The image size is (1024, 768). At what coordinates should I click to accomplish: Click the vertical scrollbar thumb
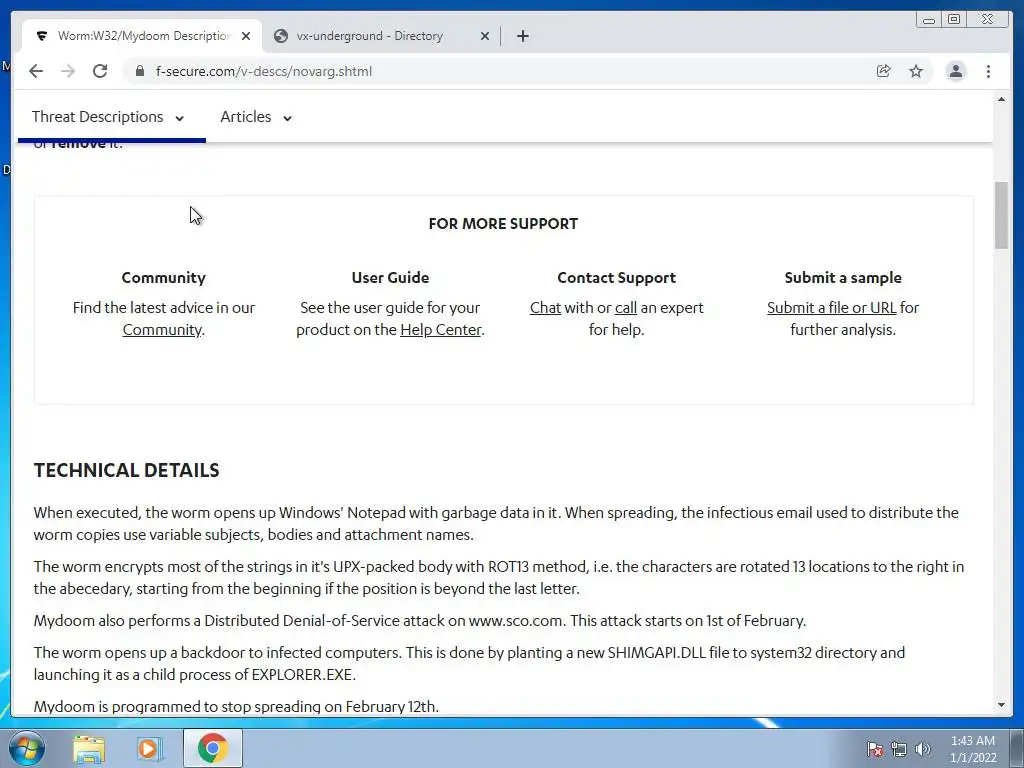click(x=1001, y=216)
